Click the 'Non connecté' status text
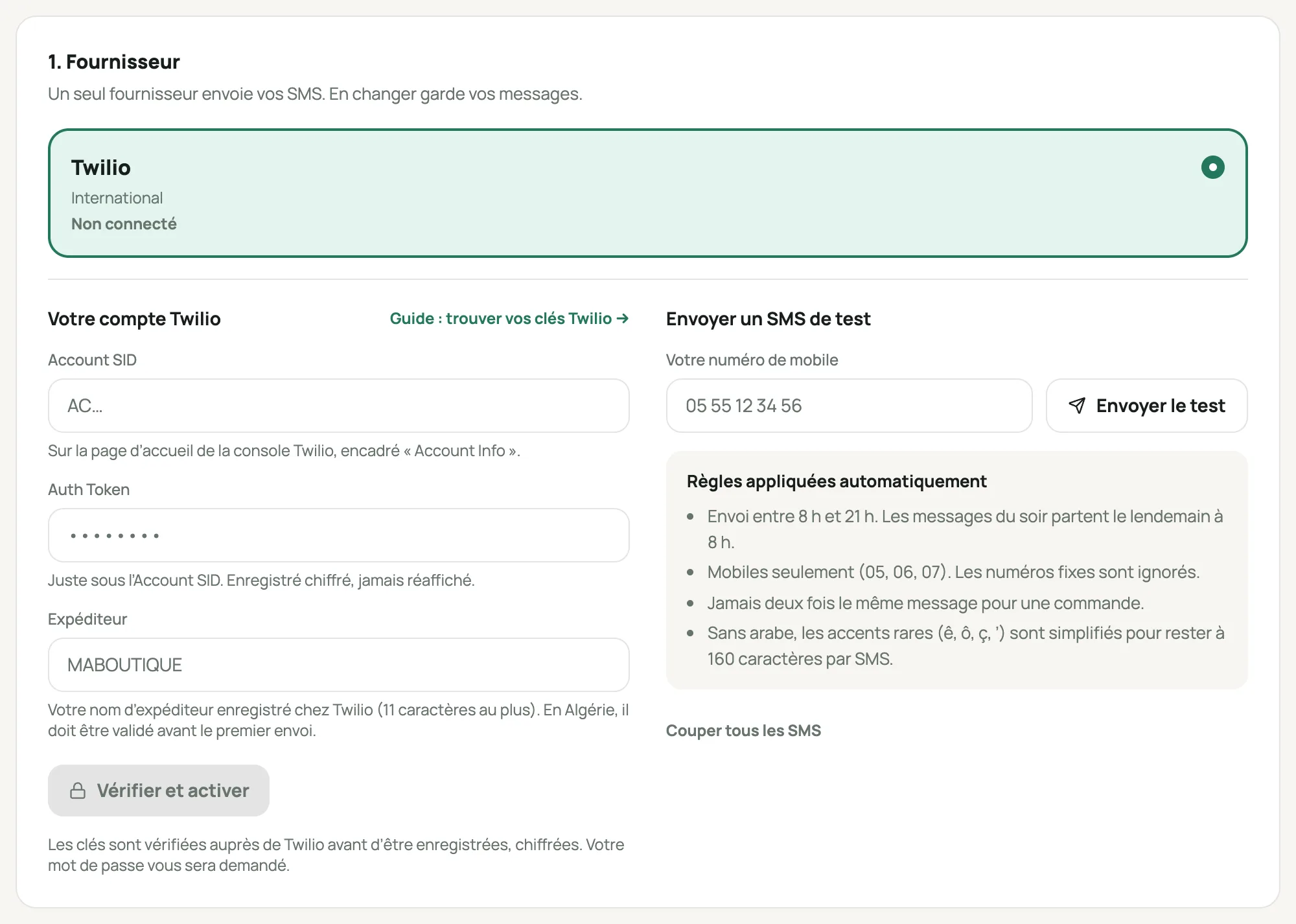1296x924 pixels. [x=124, y=224]
